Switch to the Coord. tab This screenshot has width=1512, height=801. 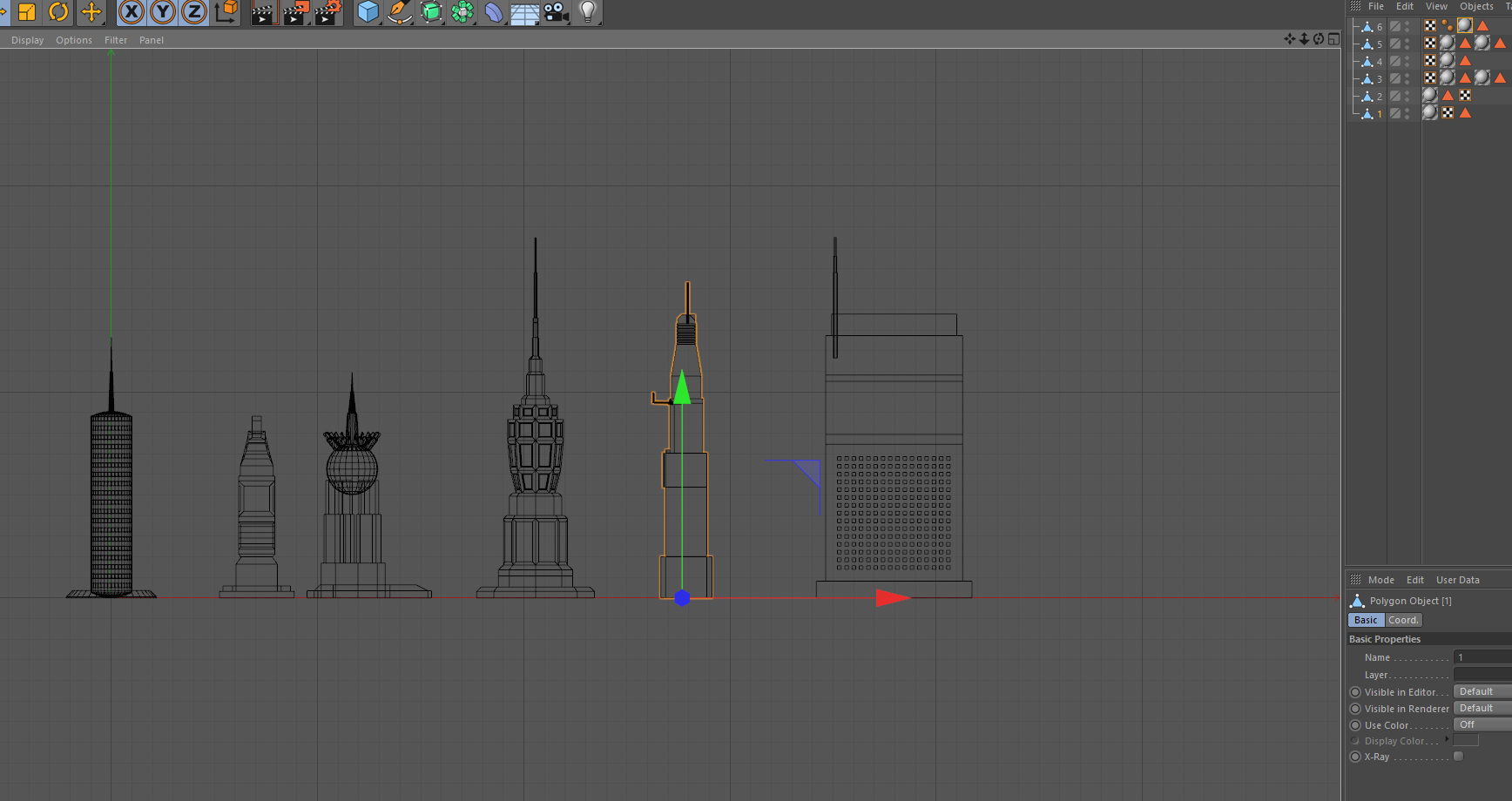click(1403, 620)
